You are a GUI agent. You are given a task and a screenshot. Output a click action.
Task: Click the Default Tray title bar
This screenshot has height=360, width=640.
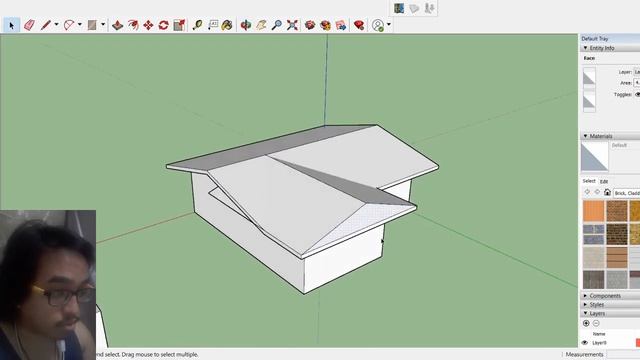coord(610,38)
